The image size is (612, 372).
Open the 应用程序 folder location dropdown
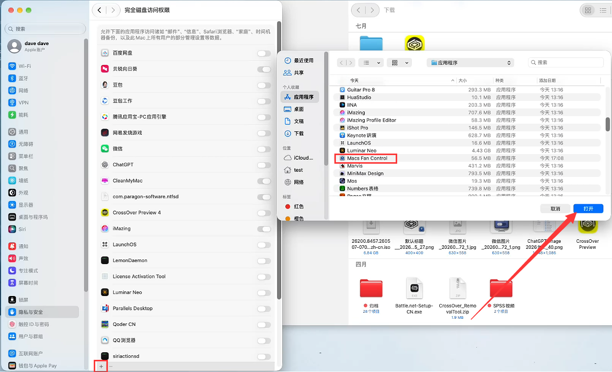(x=470, y=62)
